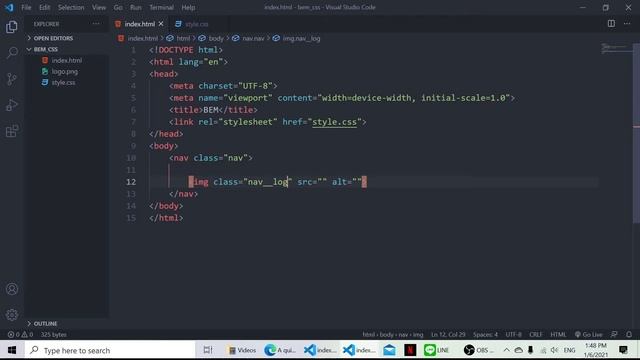The image size is (640, 360).
Task: Open Task View on the taskbar
Action: [x=208, y=350]
